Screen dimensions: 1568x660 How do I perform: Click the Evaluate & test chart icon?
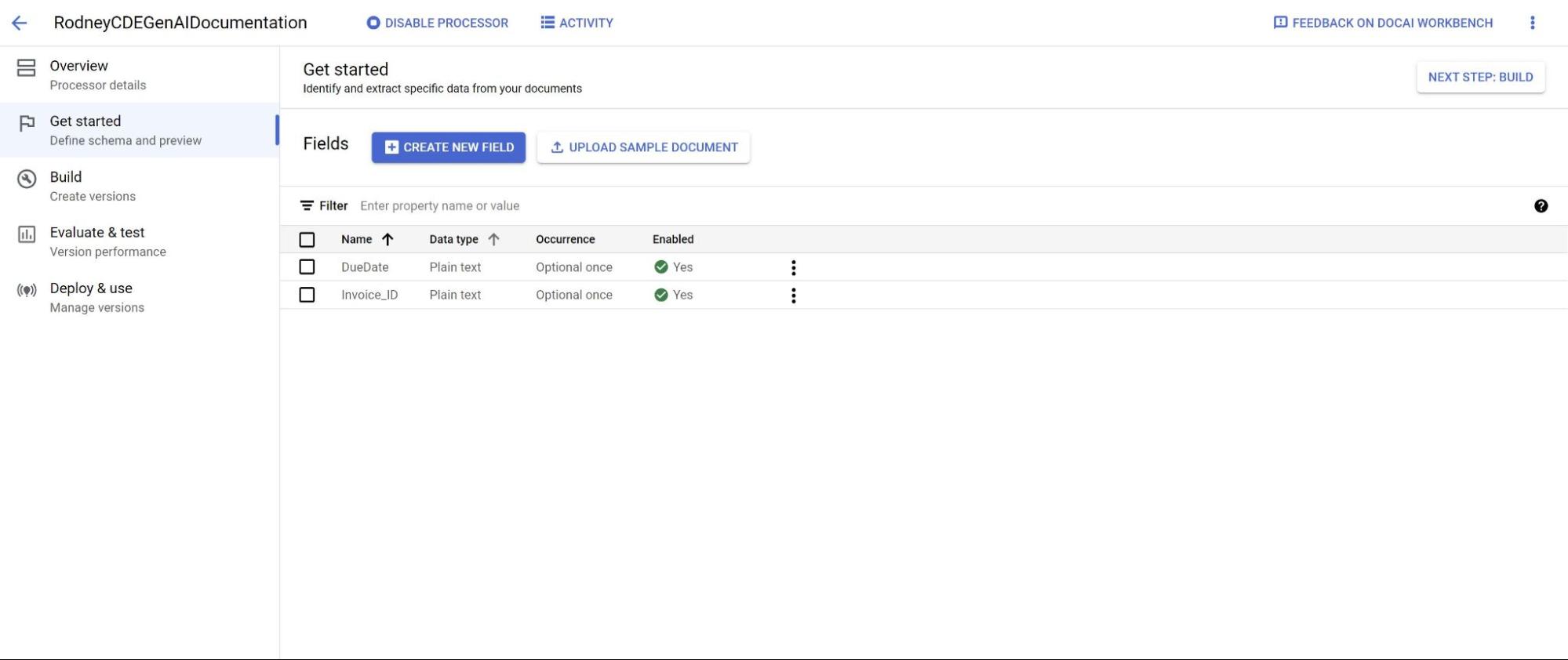click(x=27, y=234)
